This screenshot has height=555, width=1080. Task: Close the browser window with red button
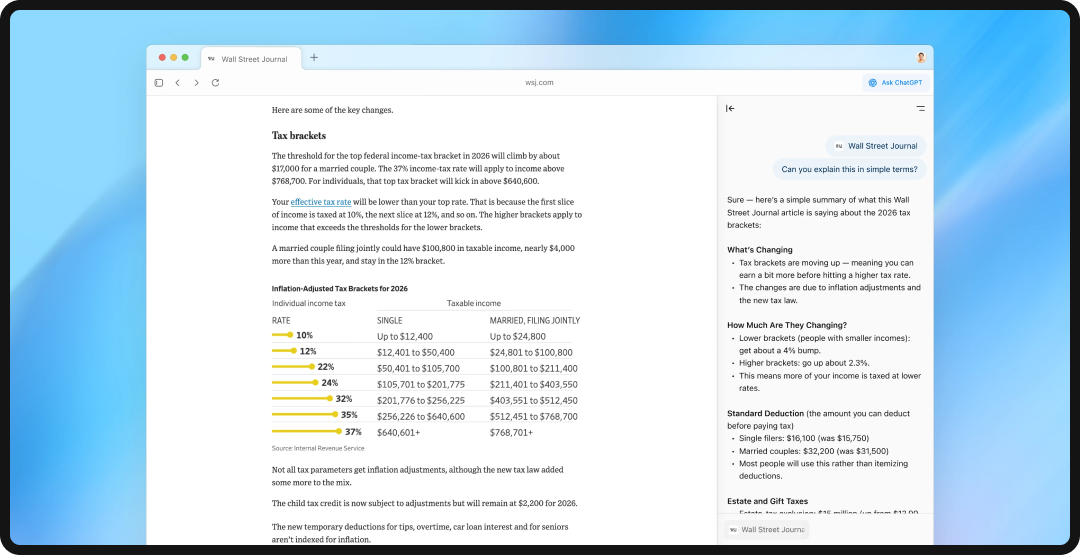pyautogui.click(x=160, y=58)
